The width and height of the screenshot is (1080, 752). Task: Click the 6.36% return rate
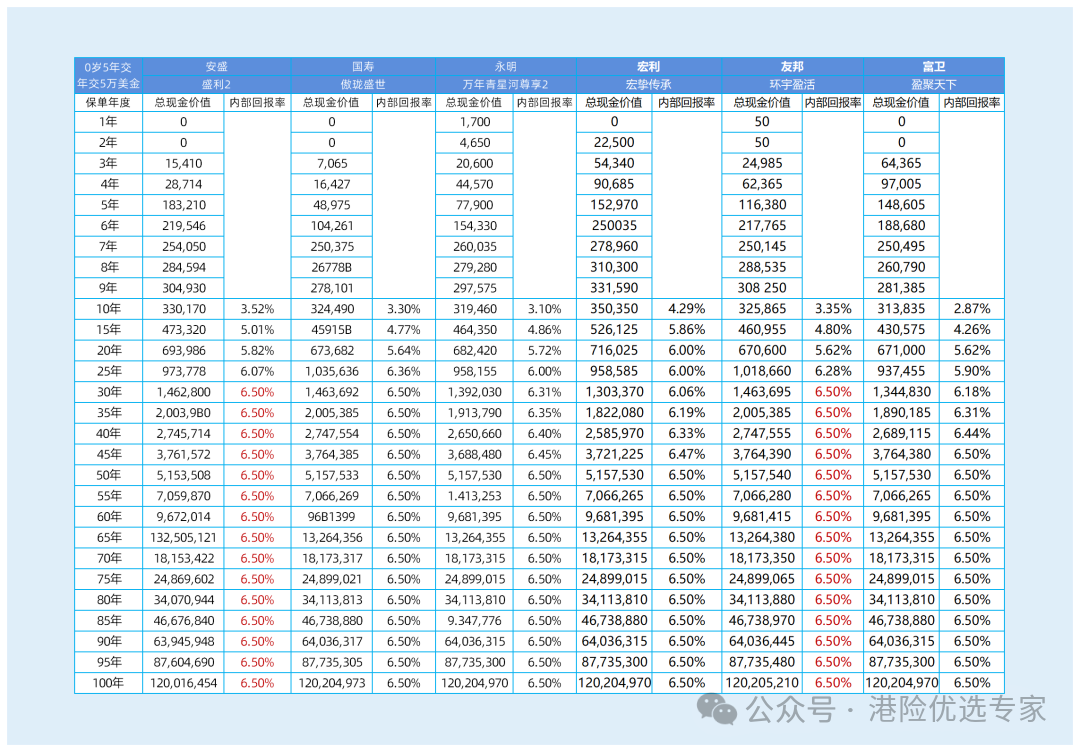tap(404, 371)
